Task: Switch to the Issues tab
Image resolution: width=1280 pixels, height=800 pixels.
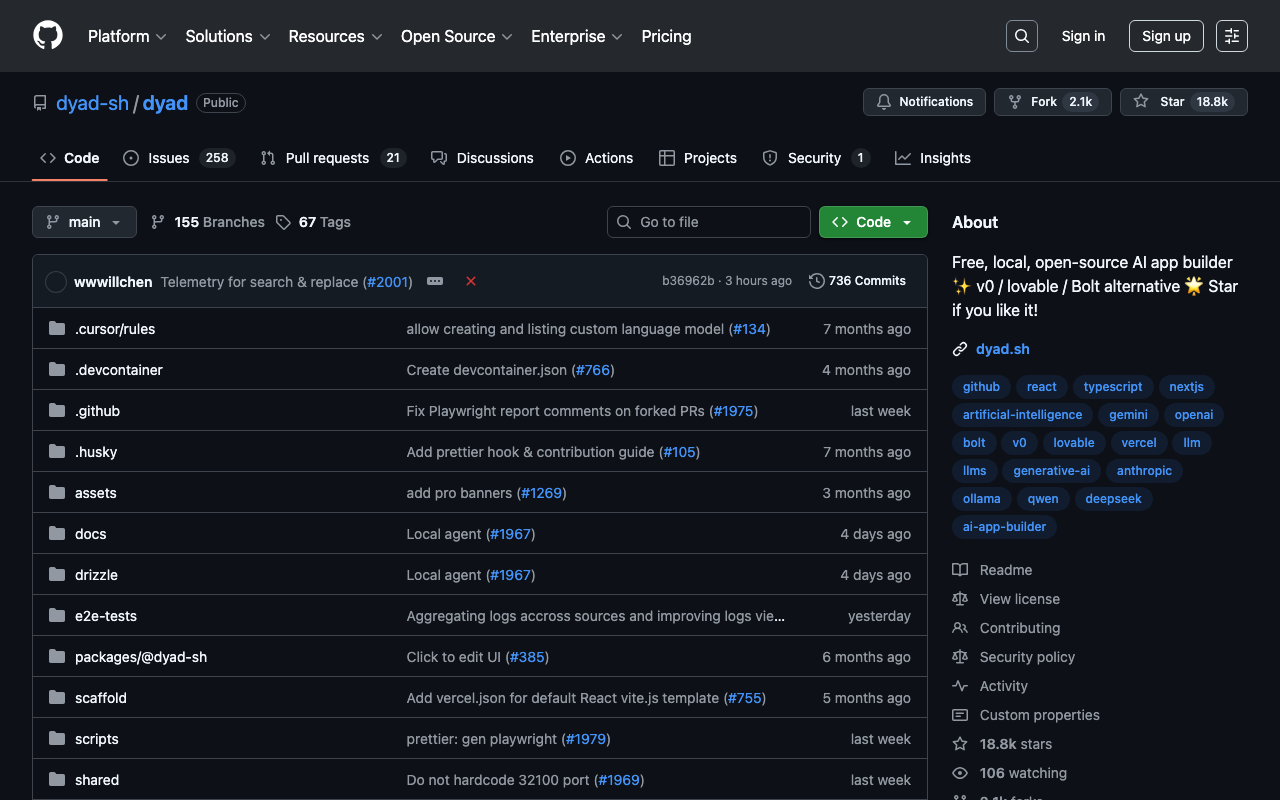Action: pos(168,158)
